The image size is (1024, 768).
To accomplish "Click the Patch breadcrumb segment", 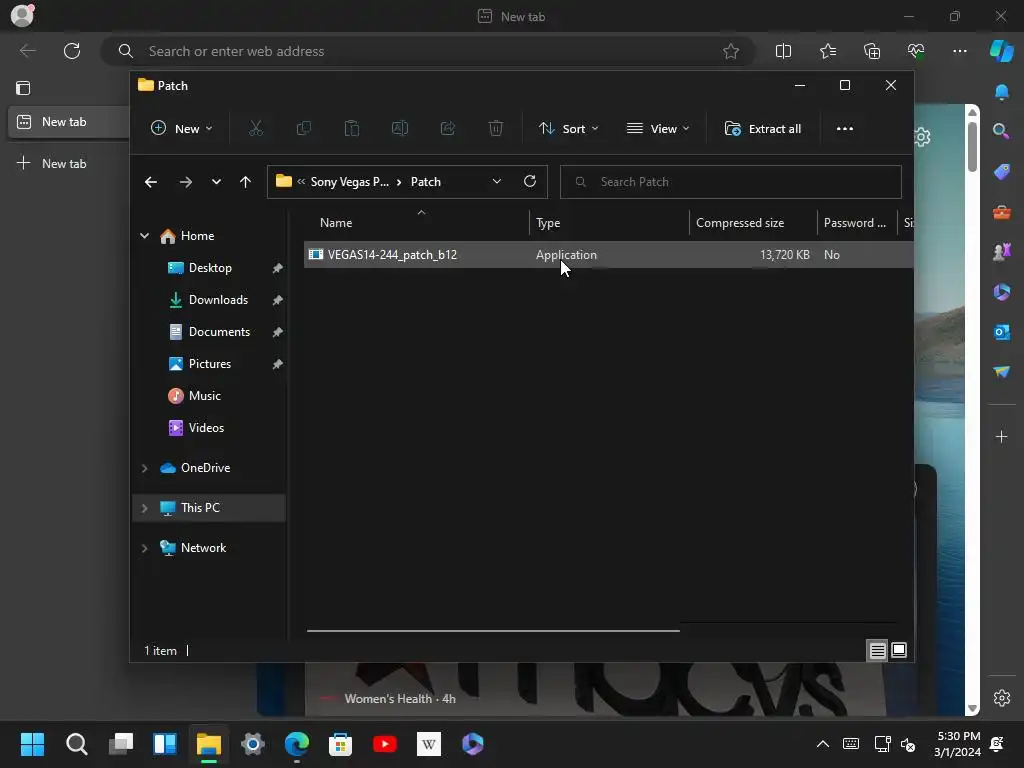I will 425,182.
